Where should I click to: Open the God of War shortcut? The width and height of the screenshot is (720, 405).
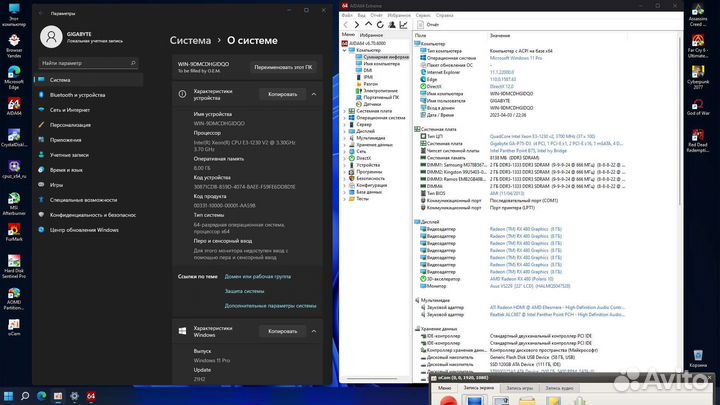pos(698,107)
